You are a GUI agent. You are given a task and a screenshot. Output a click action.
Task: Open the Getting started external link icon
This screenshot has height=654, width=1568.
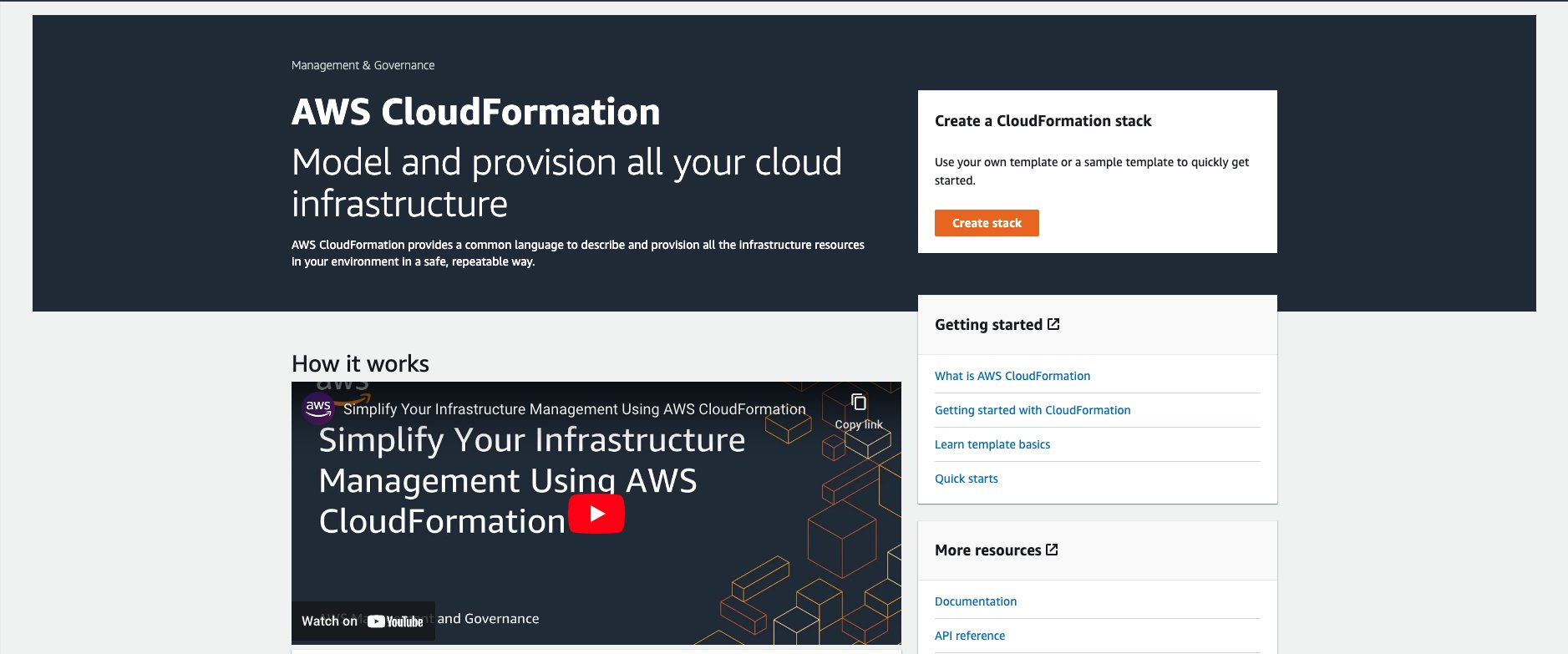click(x=1053, y=324)
